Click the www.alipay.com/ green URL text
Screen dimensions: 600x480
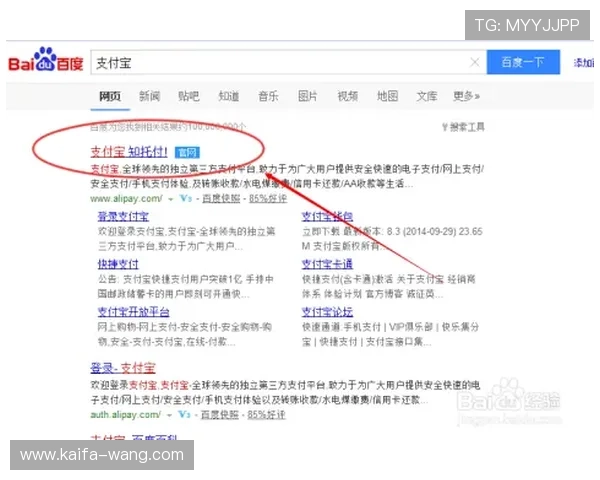pos(126,199)
